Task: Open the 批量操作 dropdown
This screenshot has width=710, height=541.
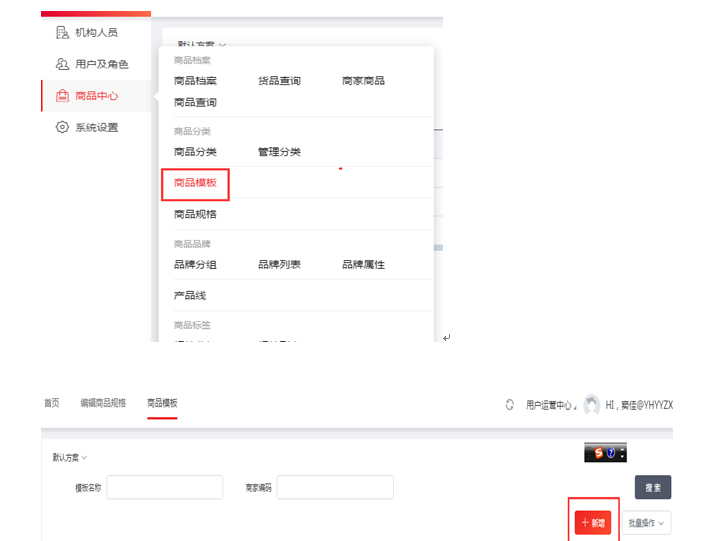Action: click(x=646, y=523)
